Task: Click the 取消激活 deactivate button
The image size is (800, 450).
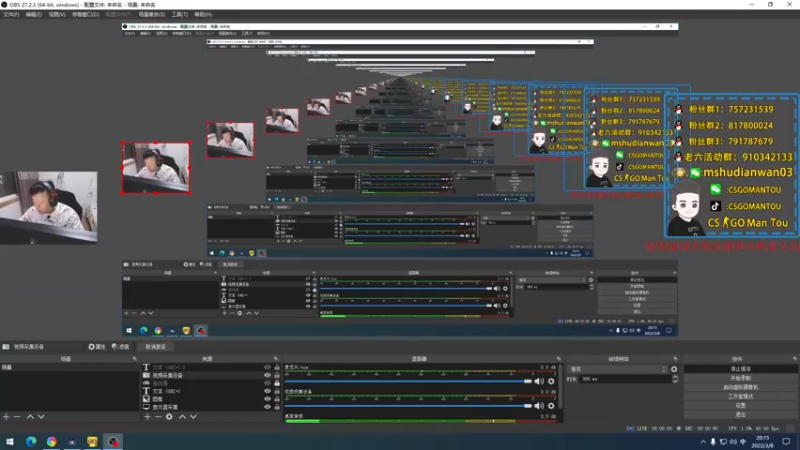Action: (x=156, y=346)
